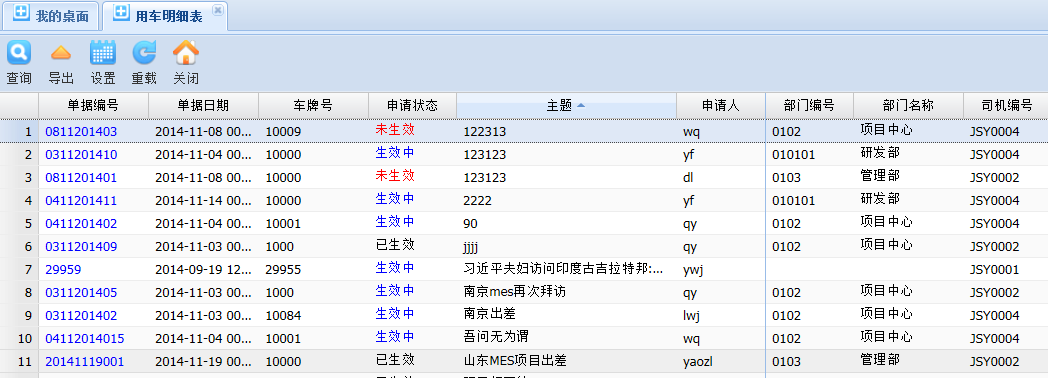Click the 查询 search icon
The width and height of the screenshot is (1048, 378).
[19, 52]
